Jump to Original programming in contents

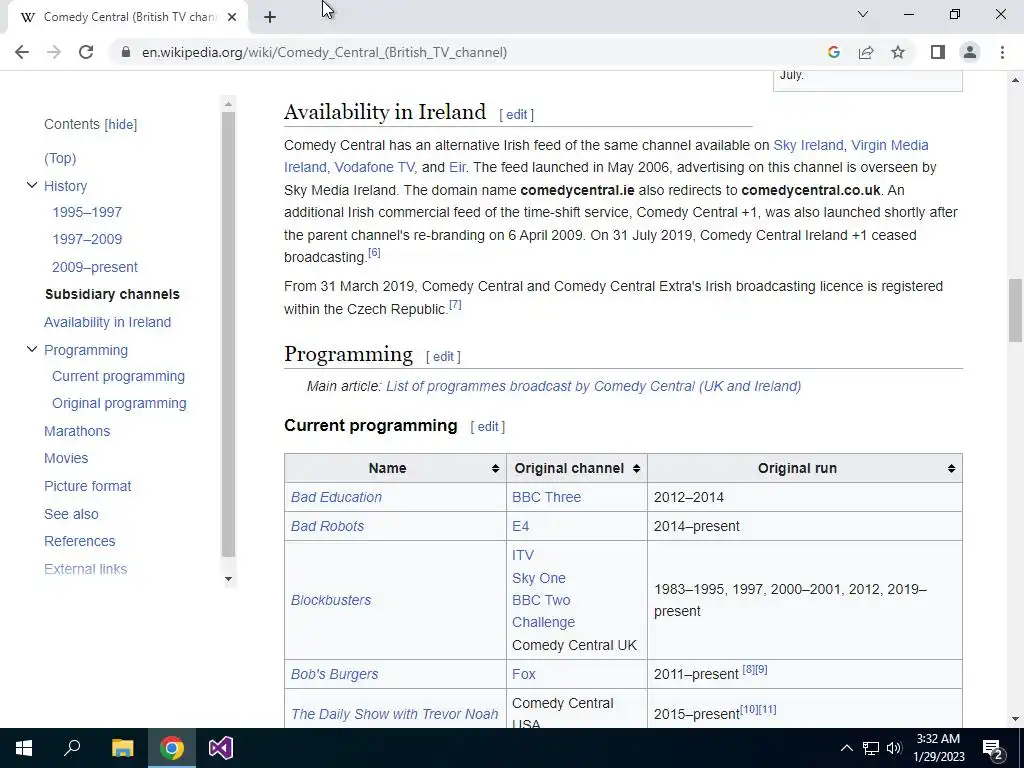point(119,403)
